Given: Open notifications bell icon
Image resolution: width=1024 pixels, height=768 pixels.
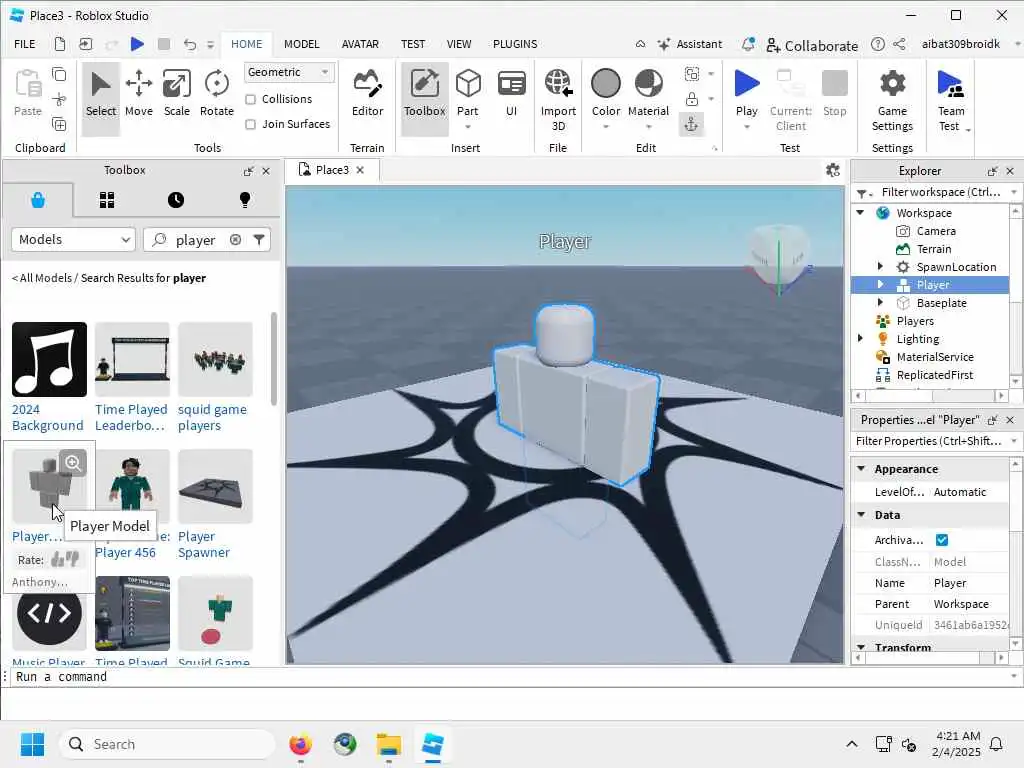Looking at the screenshot, I should [x=748, y=44].
